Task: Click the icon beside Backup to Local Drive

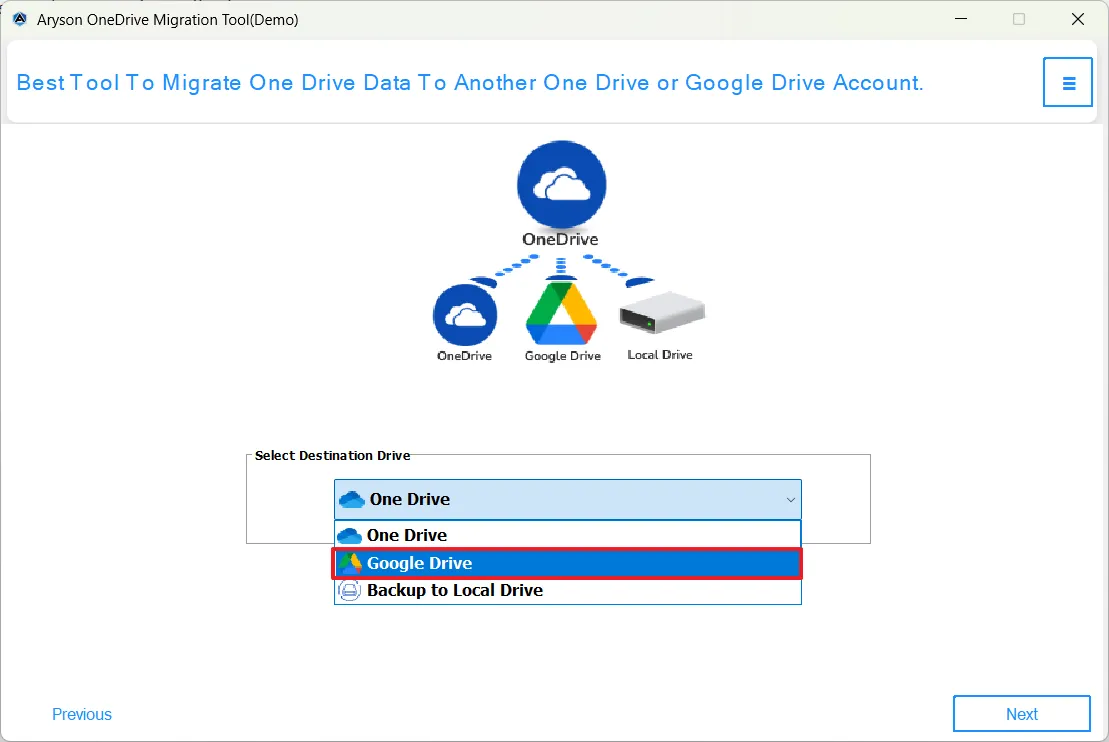Action: coord(349,591)
